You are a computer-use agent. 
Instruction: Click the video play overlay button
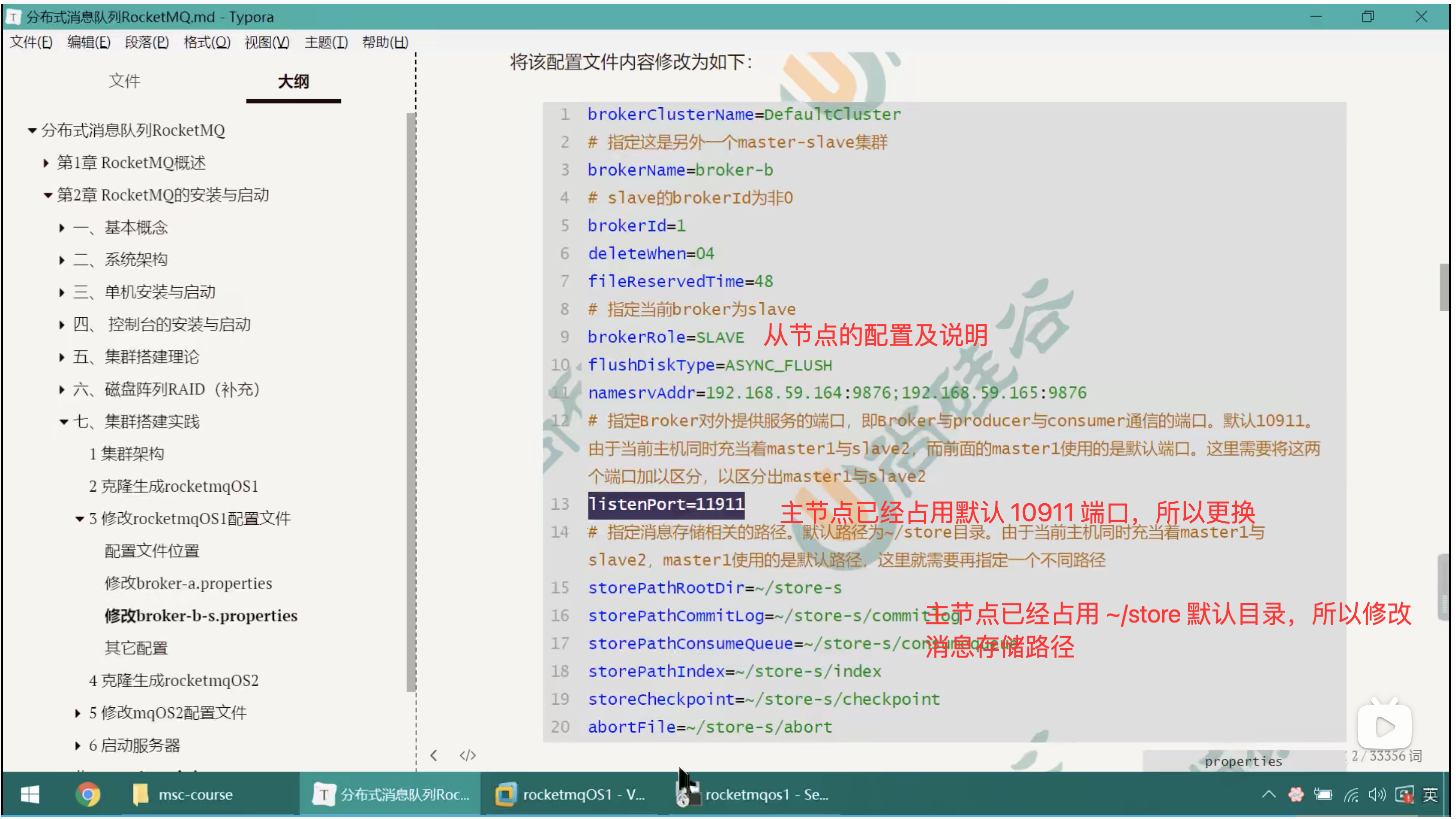(x=1384, y=726)
